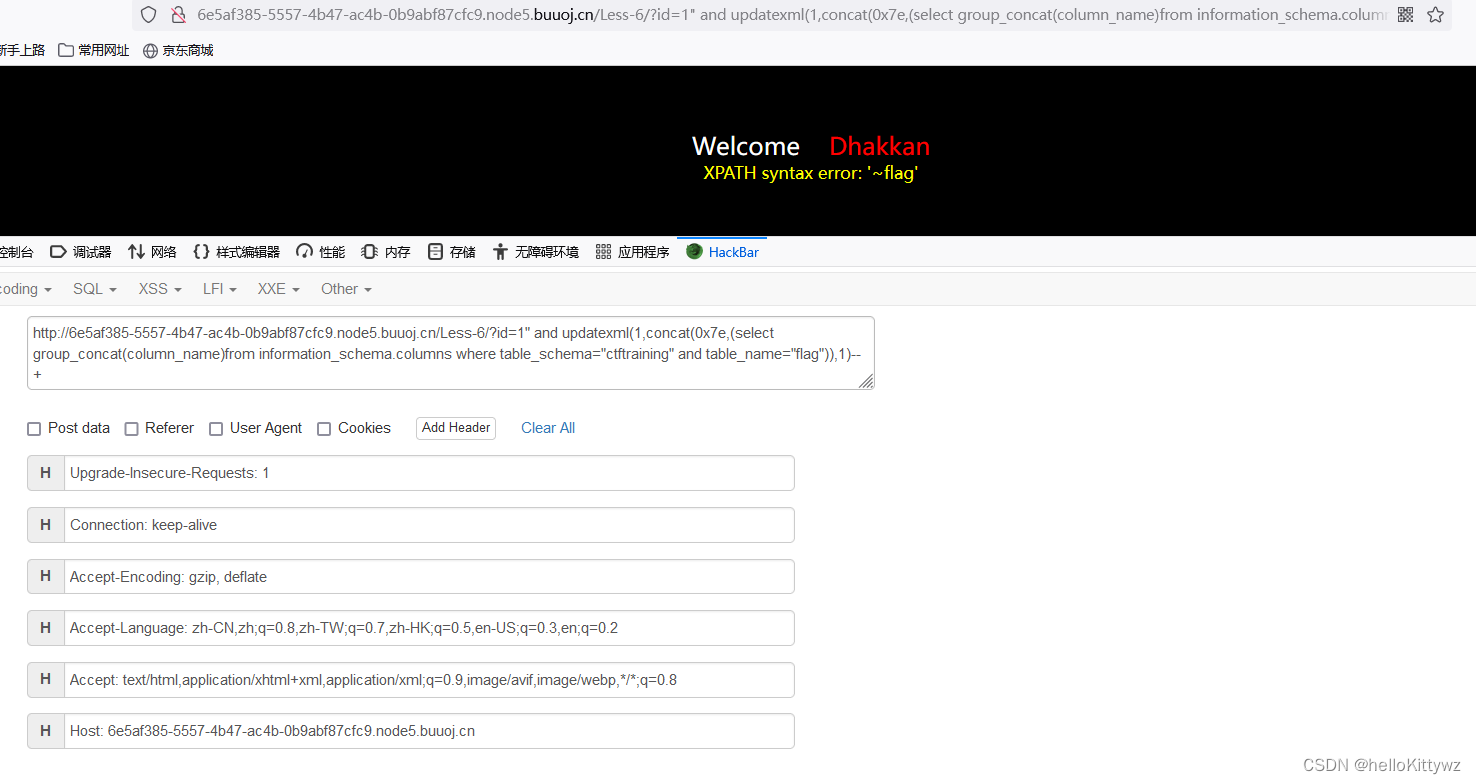This screenshot has height=784, width=1476.
Task: Expand the XSS dropdown menu
Action: click(x=160, y=289)
